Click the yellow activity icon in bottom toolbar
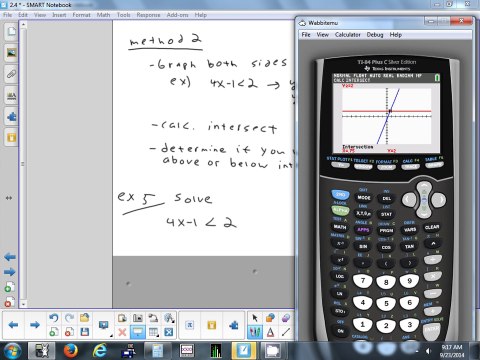Viewport: 480px width, 360px height. tap(211, 325)
